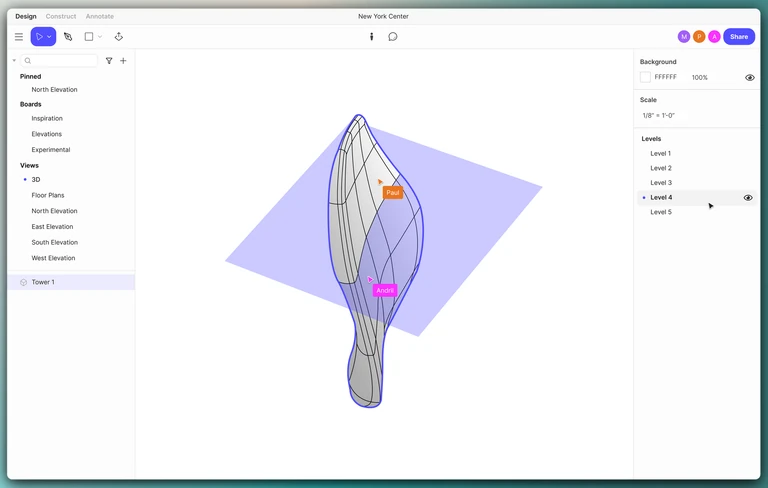This screenshot has width=768, height=488.
Task: View collaborator P avatar
Action: point(699,37)
